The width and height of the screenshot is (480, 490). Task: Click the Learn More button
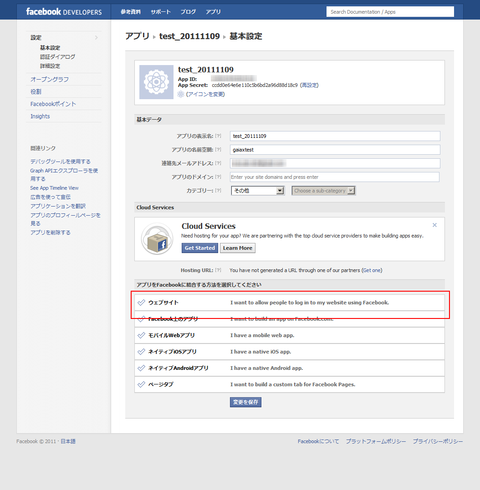(x=238, y=248)
